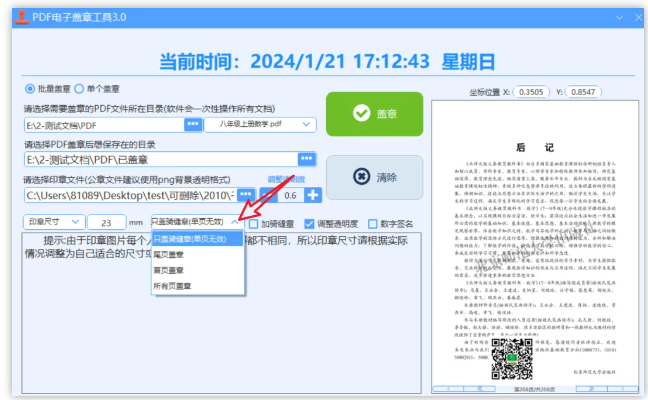
Task: Click the seal file path field
Action: [x=131, y=195]
